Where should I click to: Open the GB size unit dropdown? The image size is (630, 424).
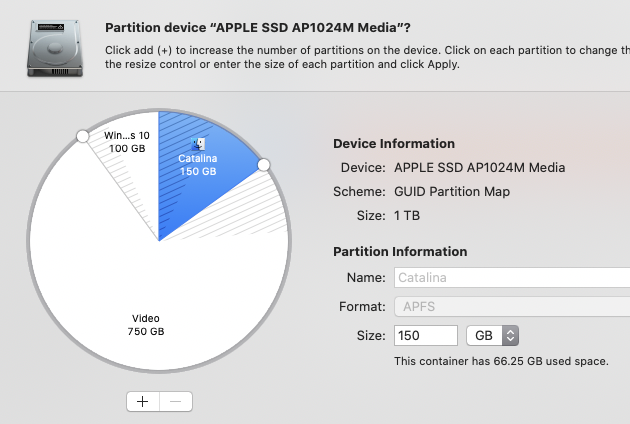[496, 335]
